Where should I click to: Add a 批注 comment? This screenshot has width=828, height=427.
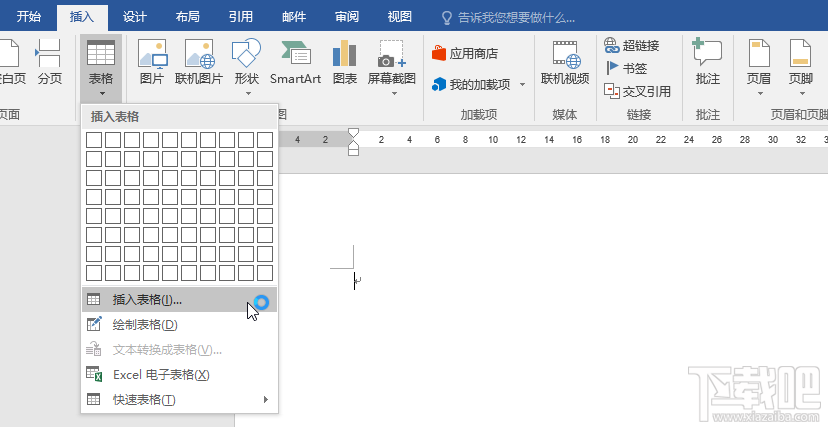(x=708, y=62)
